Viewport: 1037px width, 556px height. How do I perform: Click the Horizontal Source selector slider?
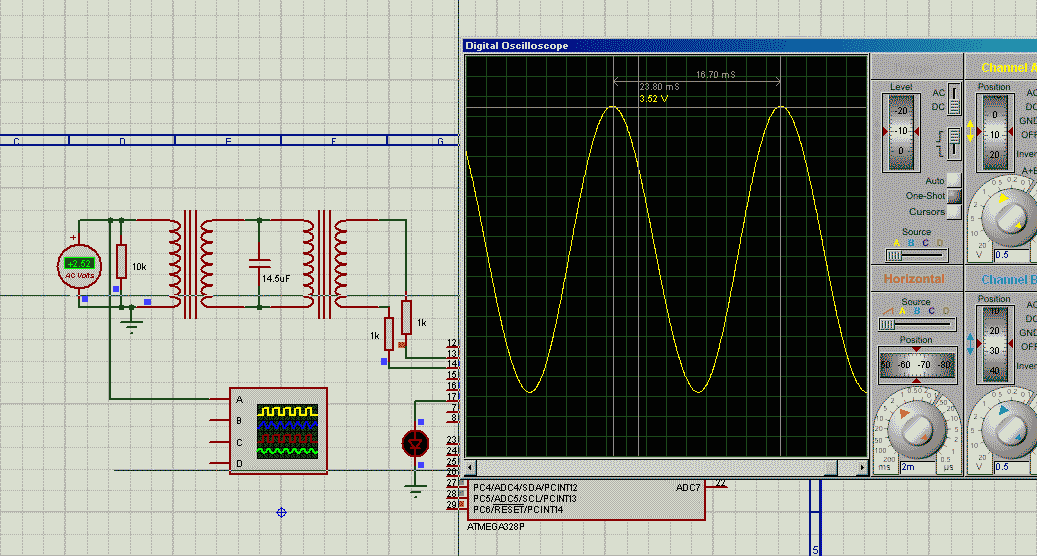(917, 325)
